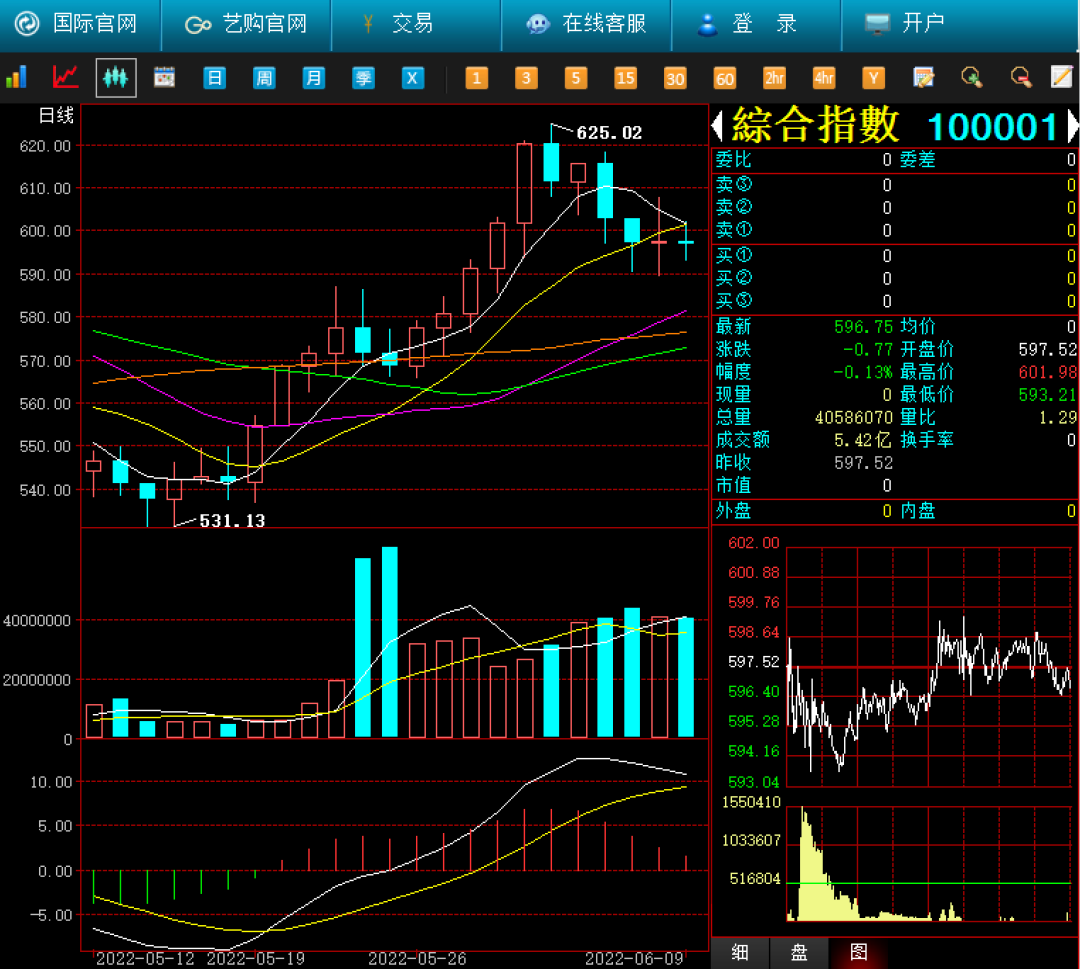
Task: Switch to monthly period 月 button
Action: pyautogui.click(x=313, y=78)
